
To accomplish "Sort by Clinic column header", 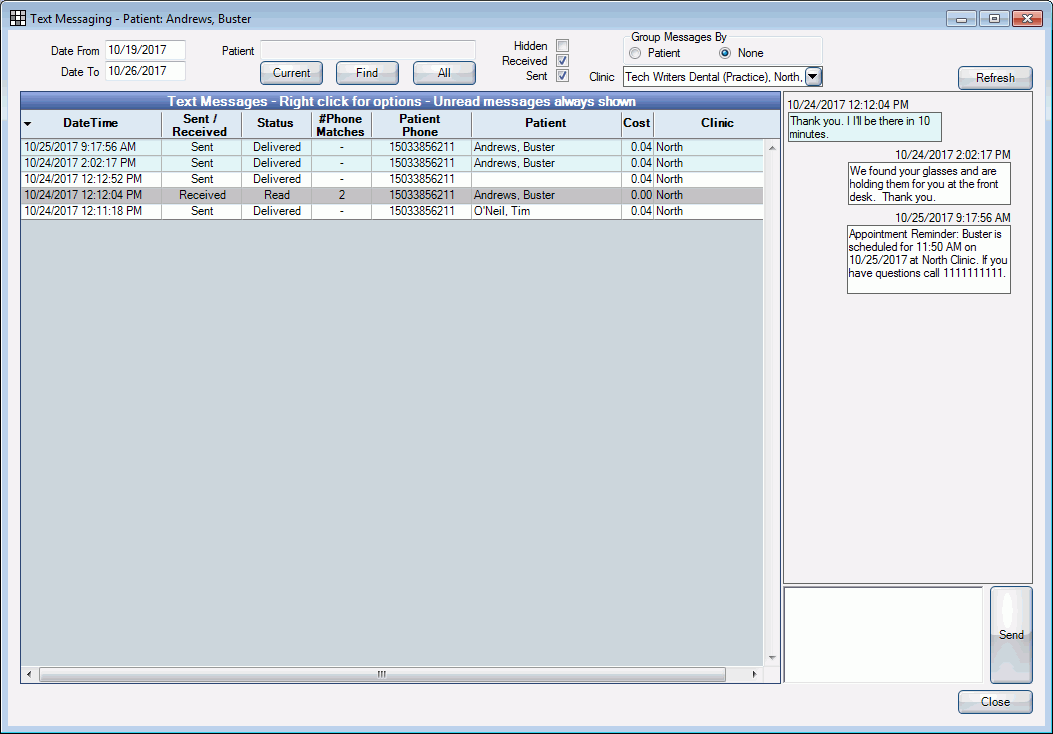I will (x=717, y=124).
